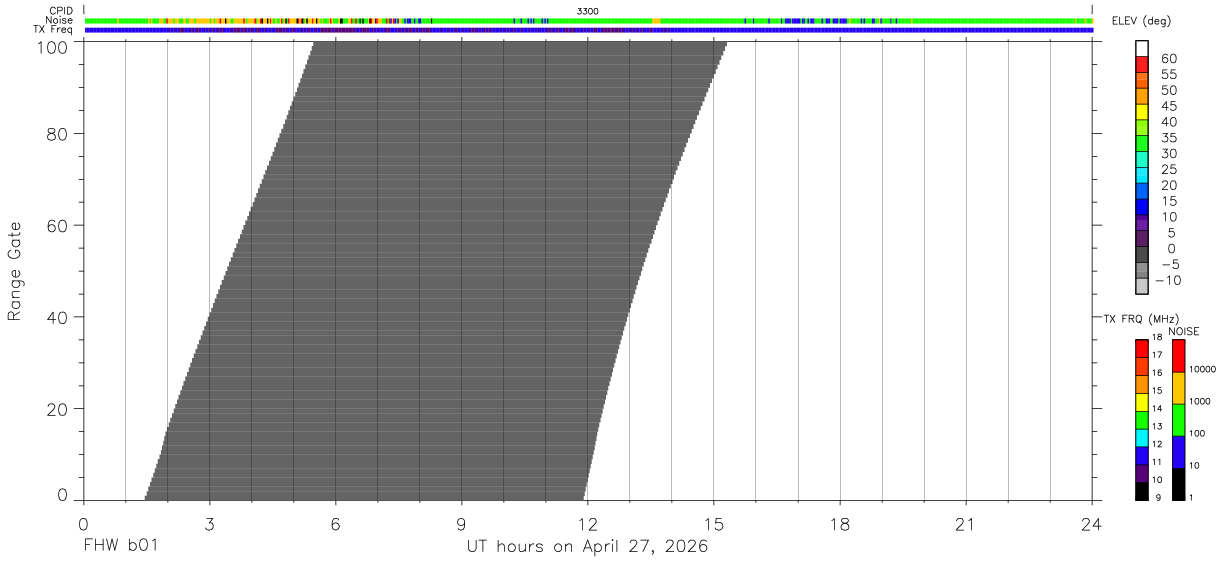Viewport: 1228px width, 567px height.
Task: Click the TX FRQ legend label 16
Action: [1157, 373]
